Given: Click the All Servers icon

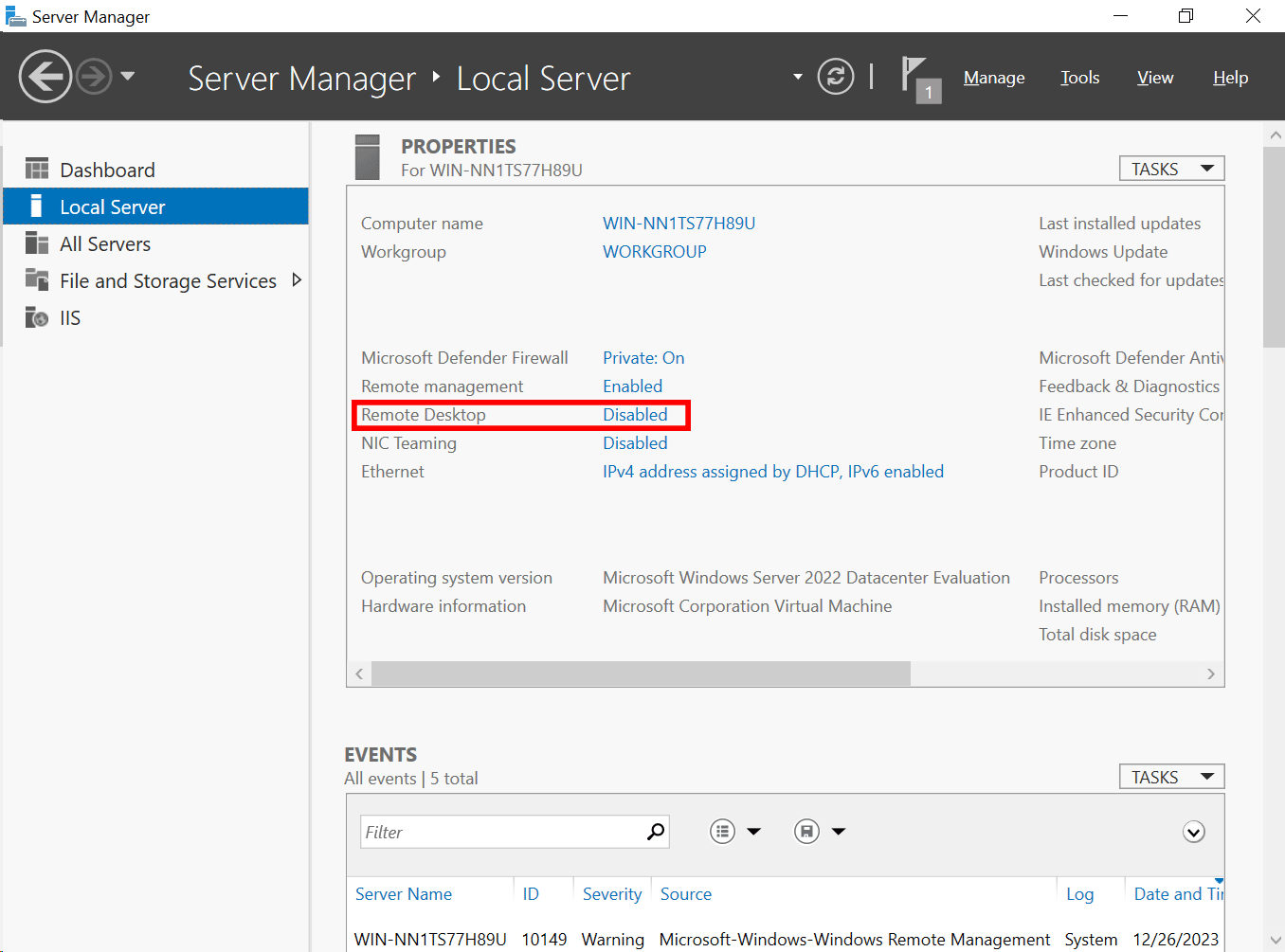Looking at the screenshot, I should (x=37, y=243).
